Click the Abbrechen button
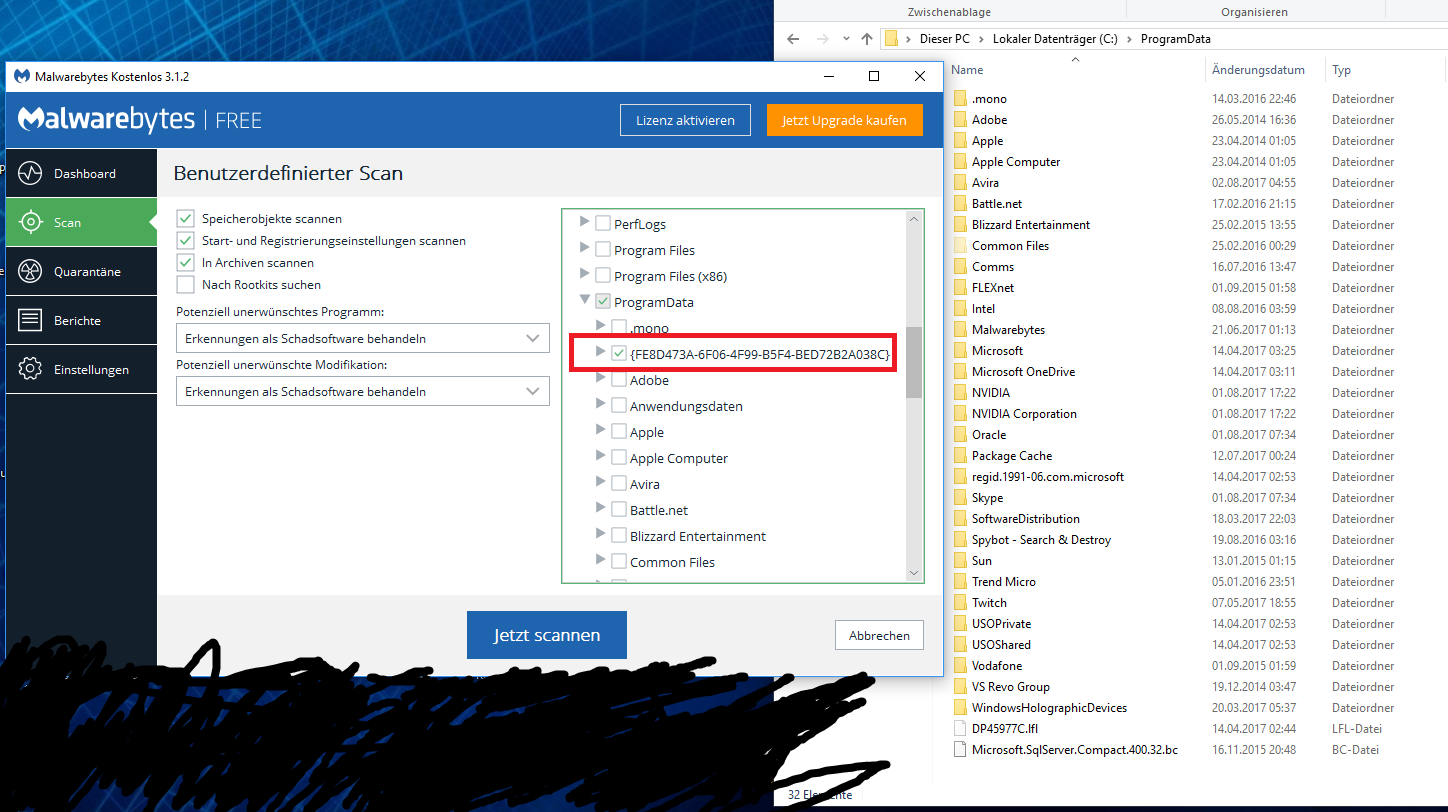Viewport: 1448px width, 812px height. point(879,635)
